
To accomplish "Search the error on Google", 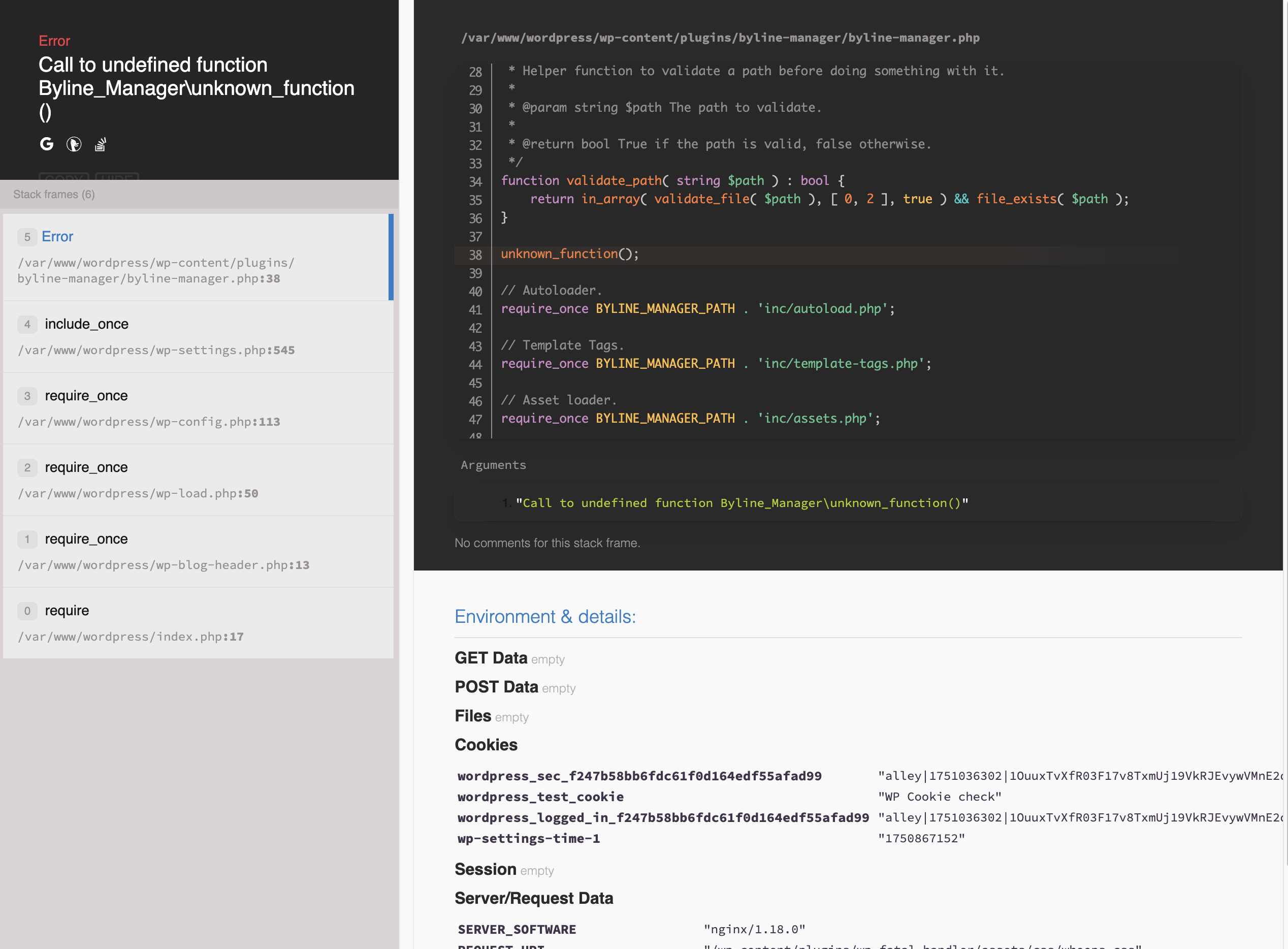I will [x=47, y=144].
